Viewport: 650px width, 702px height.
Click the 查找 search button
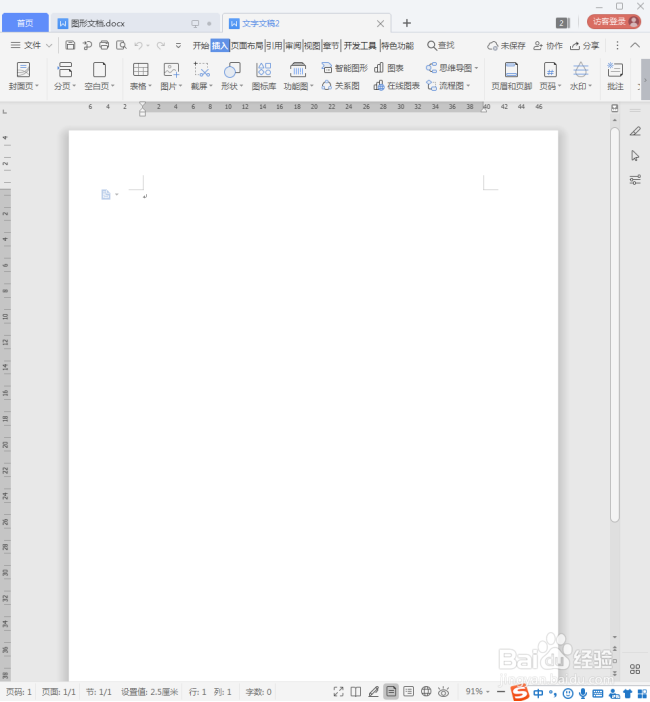(x=440, y=45)
